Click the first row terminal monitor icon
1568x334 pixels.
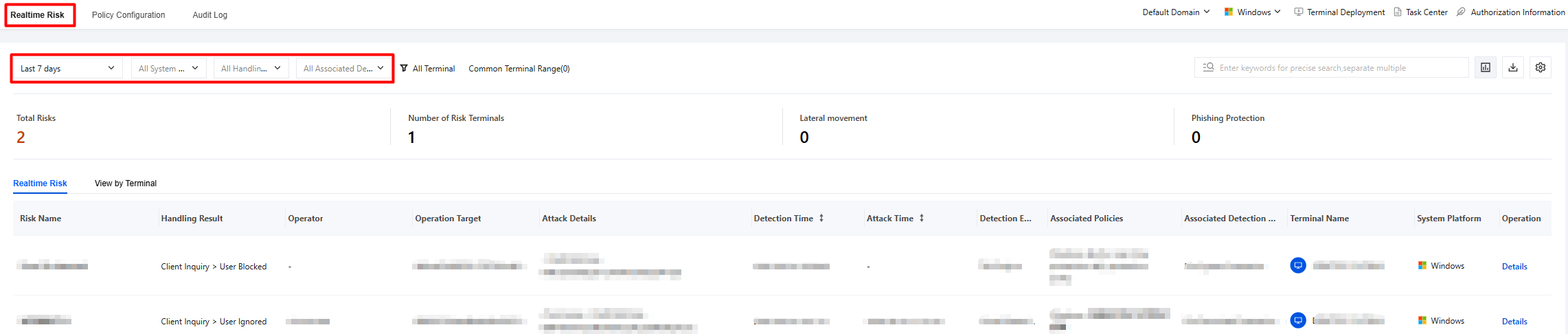tap(1298, 265)
